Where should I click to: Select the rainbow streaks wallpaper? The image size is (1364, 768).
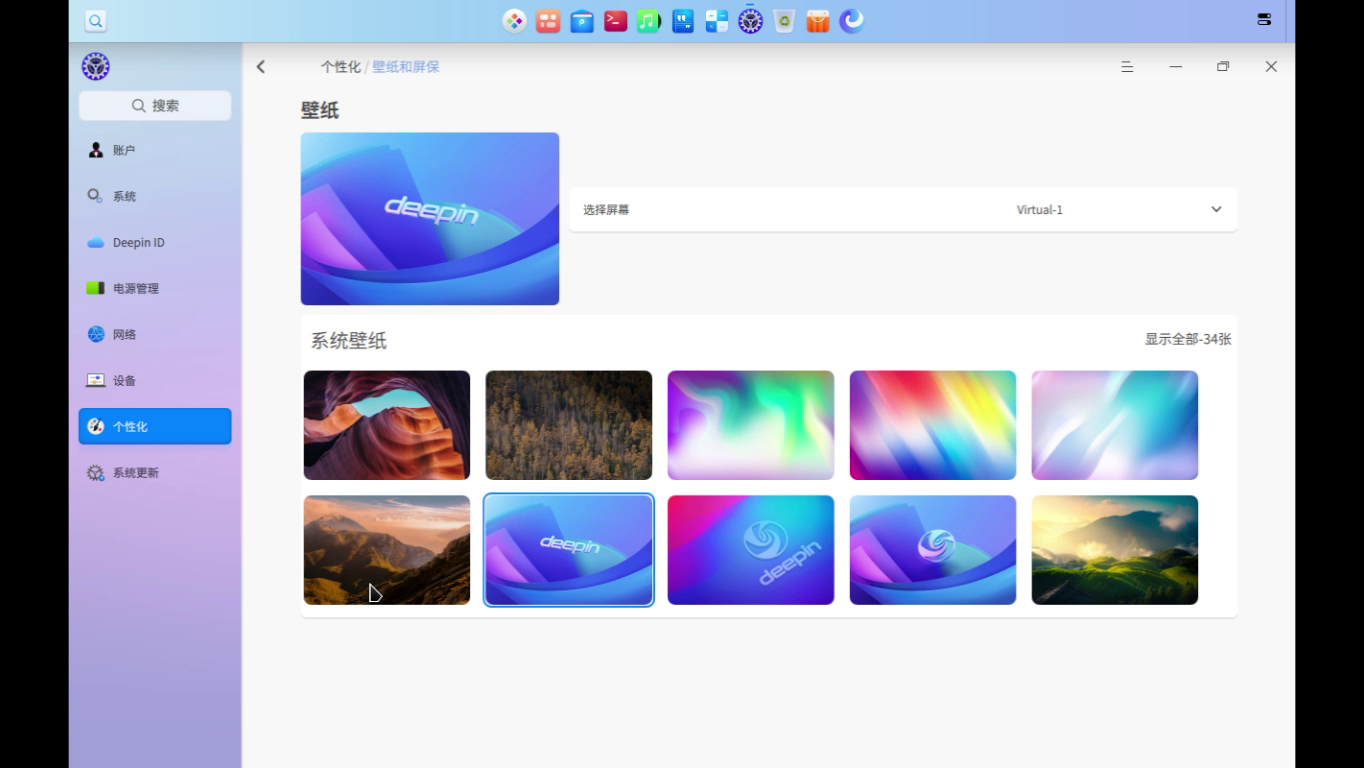click(x=933, y=425)
